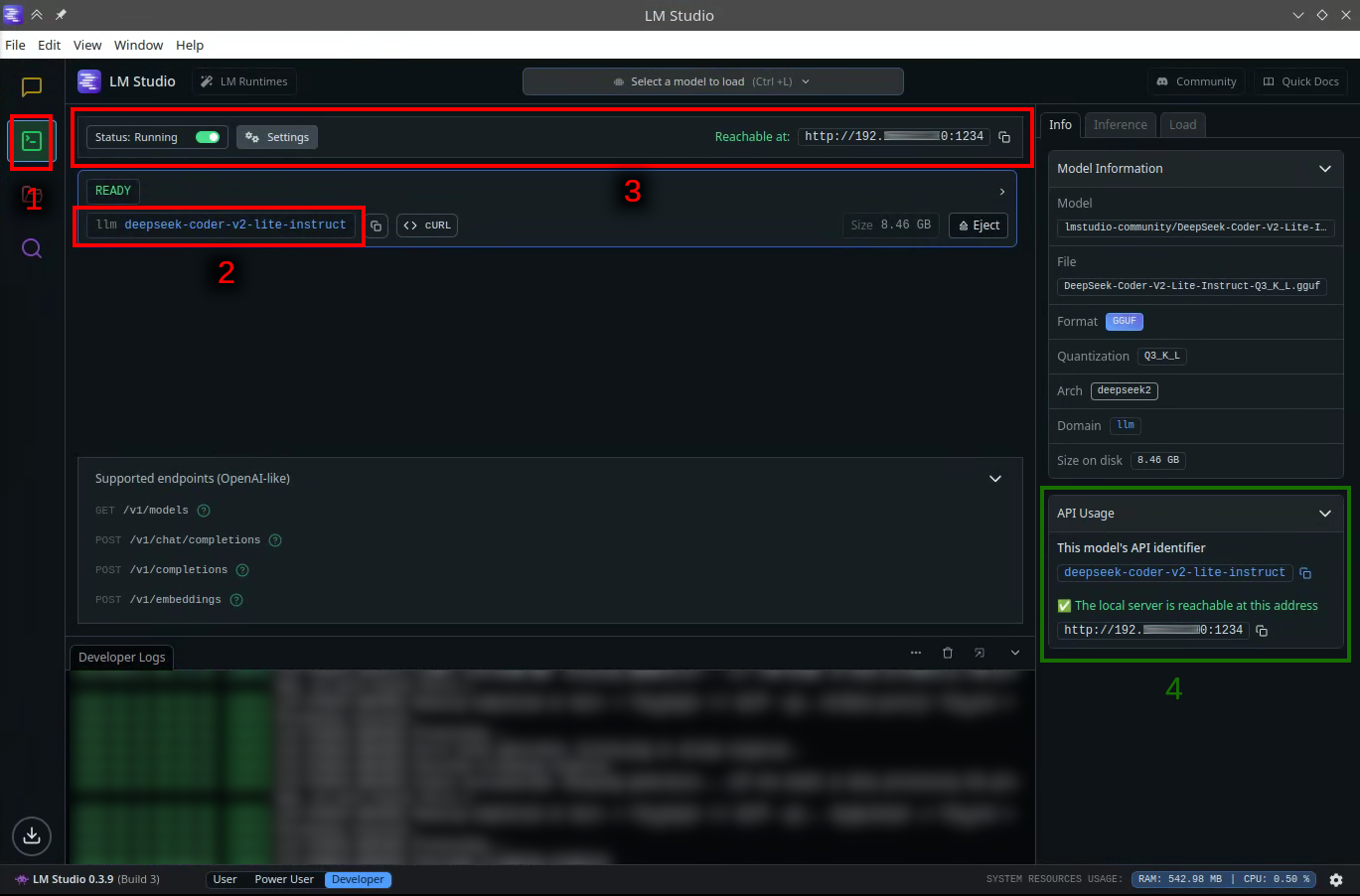Open Developer Logs more options menu

(x=916, y=653)
